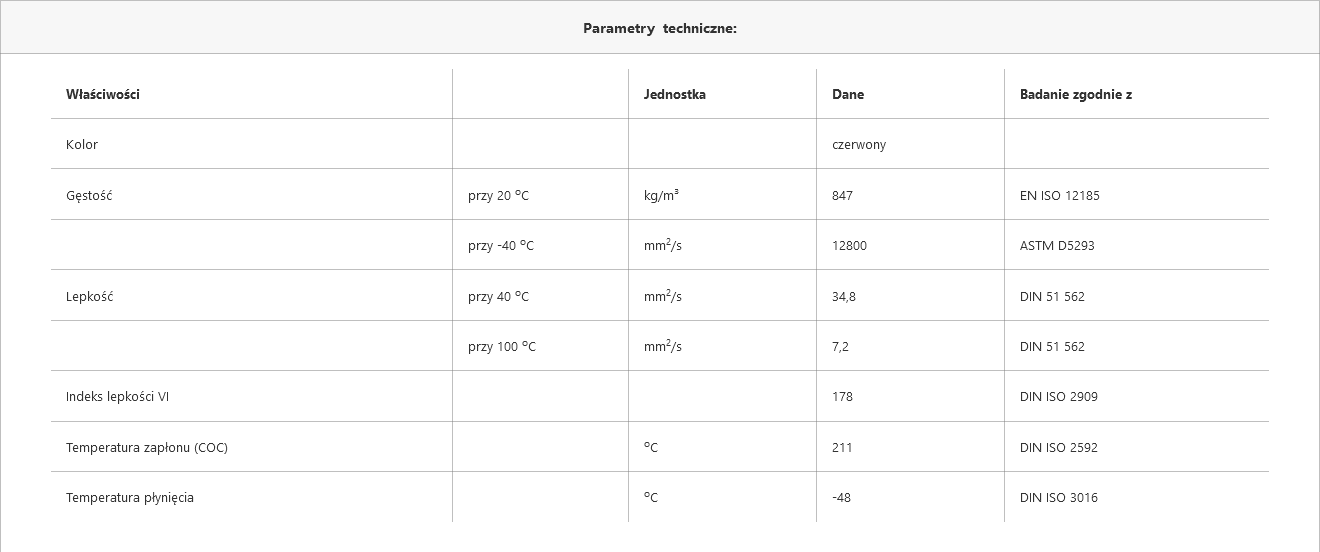Select the "Temperatura zapłonu (COC)" row label
This screenshot has width=1320, height=552.
(x=147, y=447)
